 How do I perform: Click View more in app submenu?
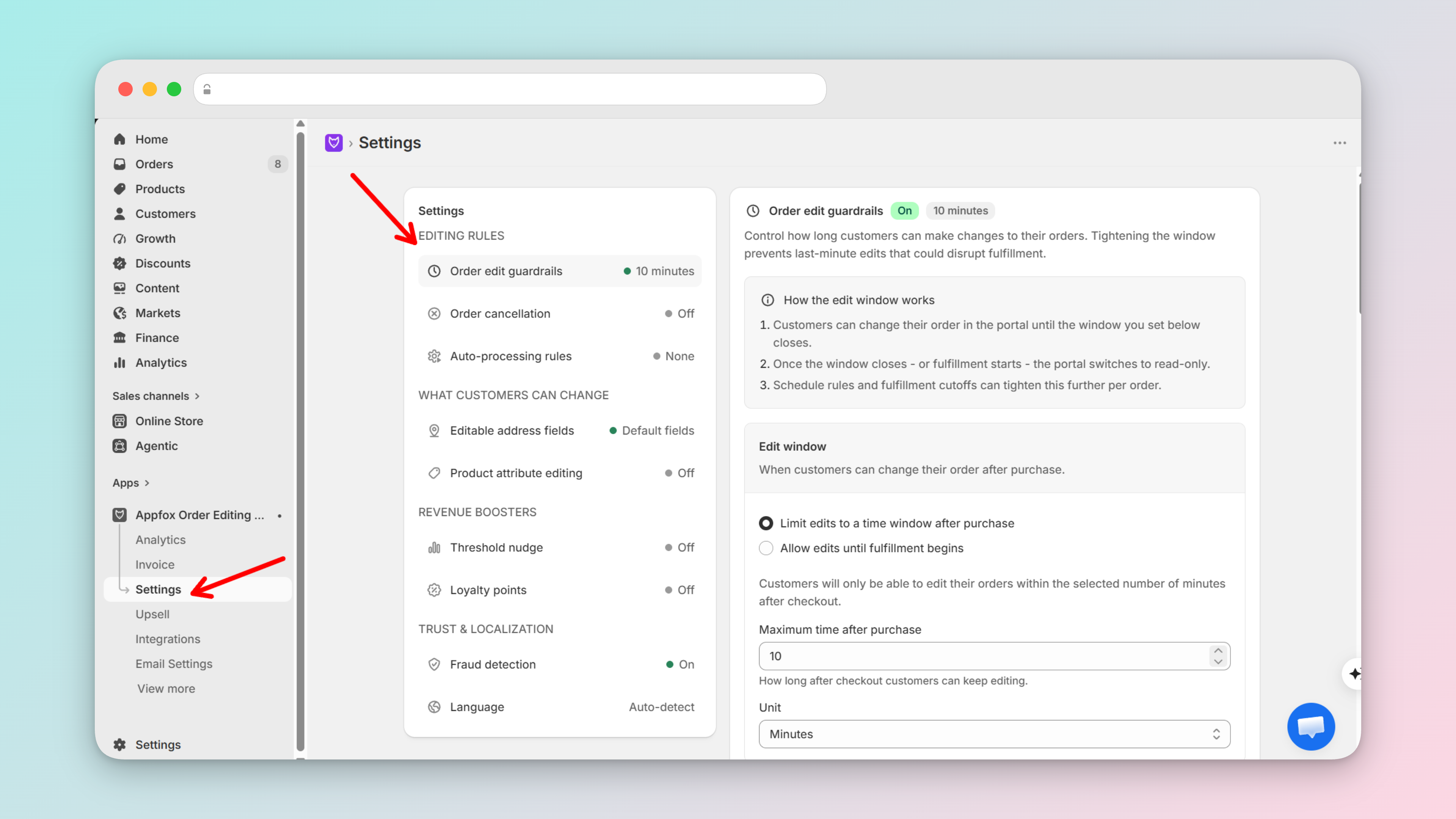coord(166,689)
